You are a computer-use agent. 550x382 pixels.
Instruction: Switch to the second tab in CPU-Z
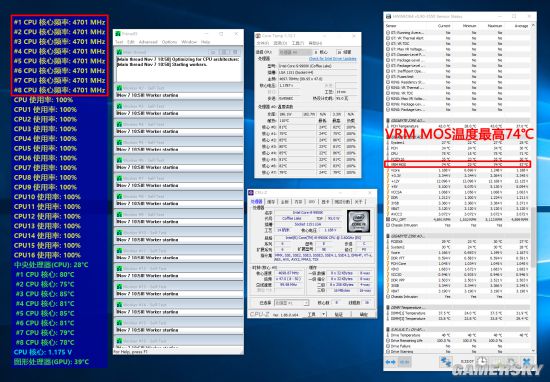pos(271,202)
